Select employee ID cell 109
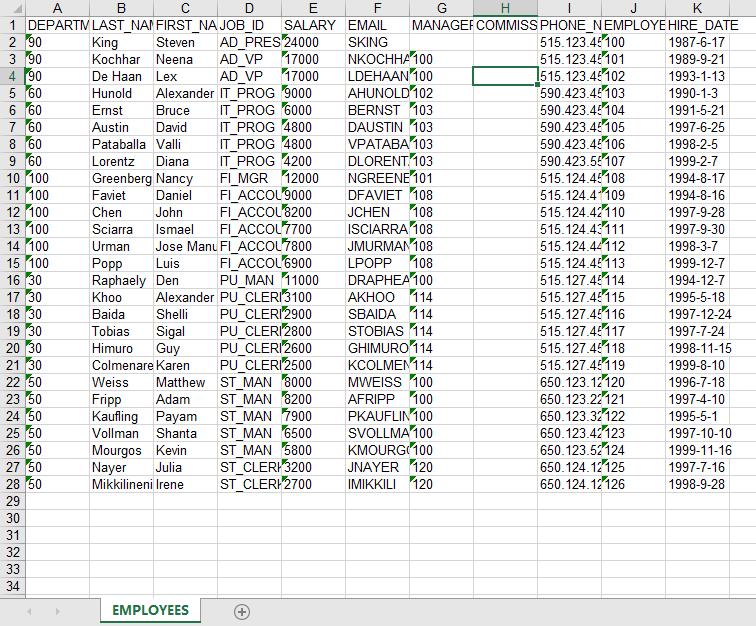The image size is (756, 626). point(633,195)
